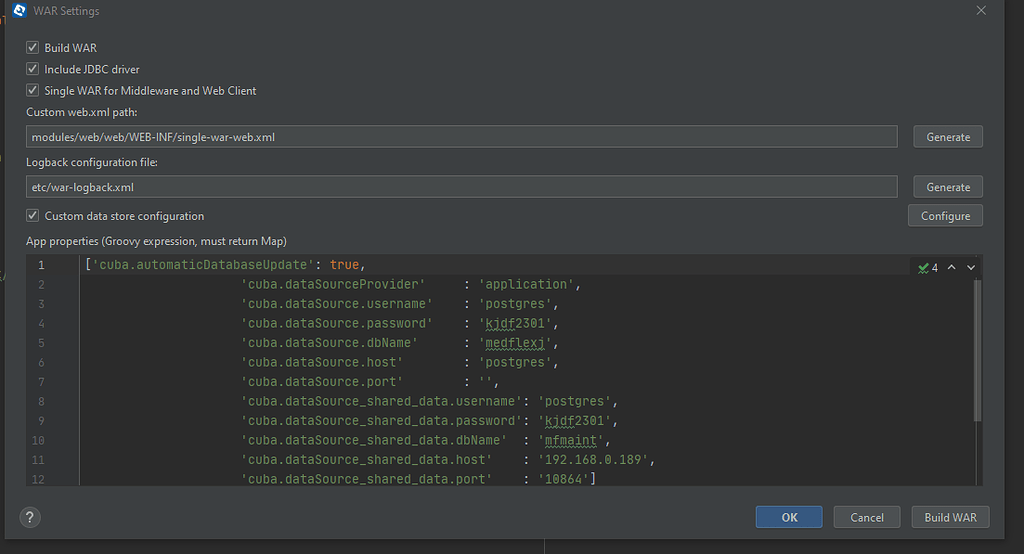The width and height of the screenshot is (1024, 554).
Task: Toggle Custom data store configuration checkbox
Action: coord(33,216)
